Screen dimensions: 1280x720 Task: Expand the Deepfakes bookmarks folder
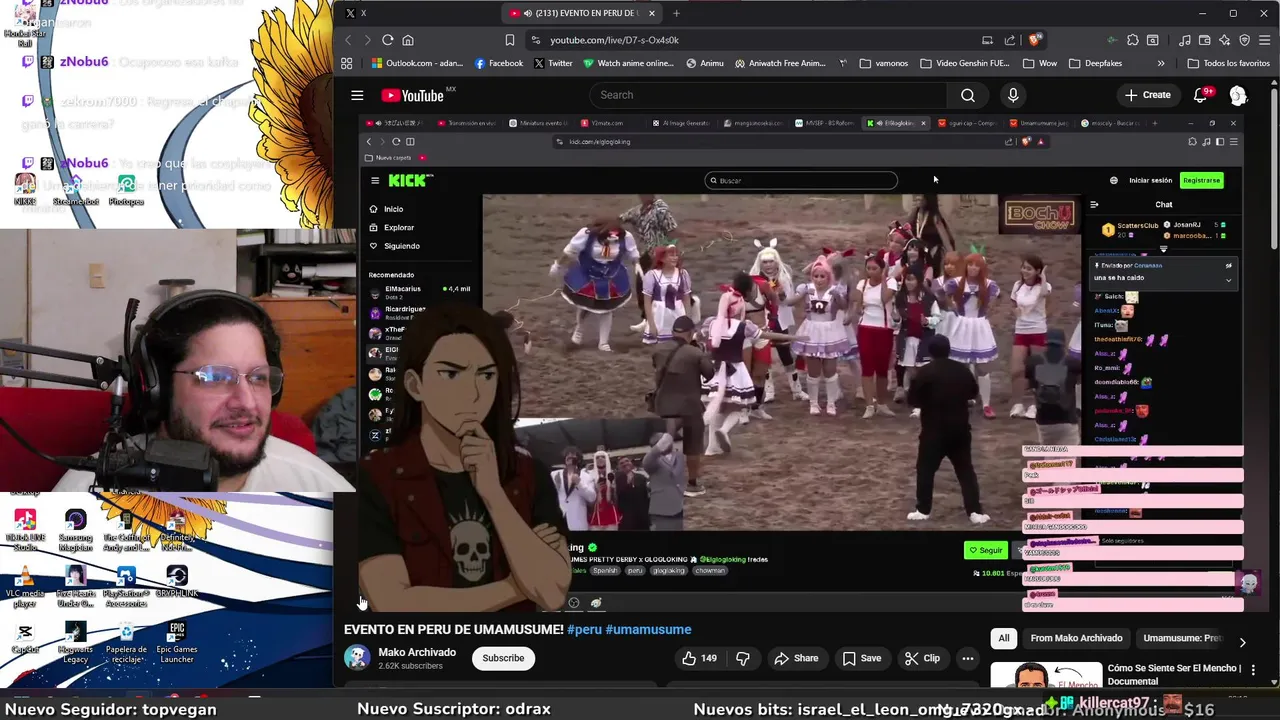click(x=1095, y=63)
